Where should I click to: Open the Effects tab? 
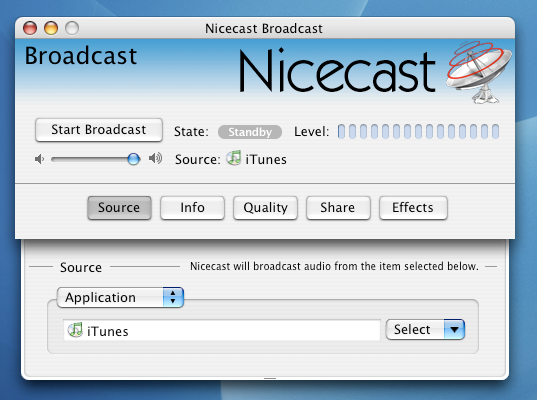413,208
